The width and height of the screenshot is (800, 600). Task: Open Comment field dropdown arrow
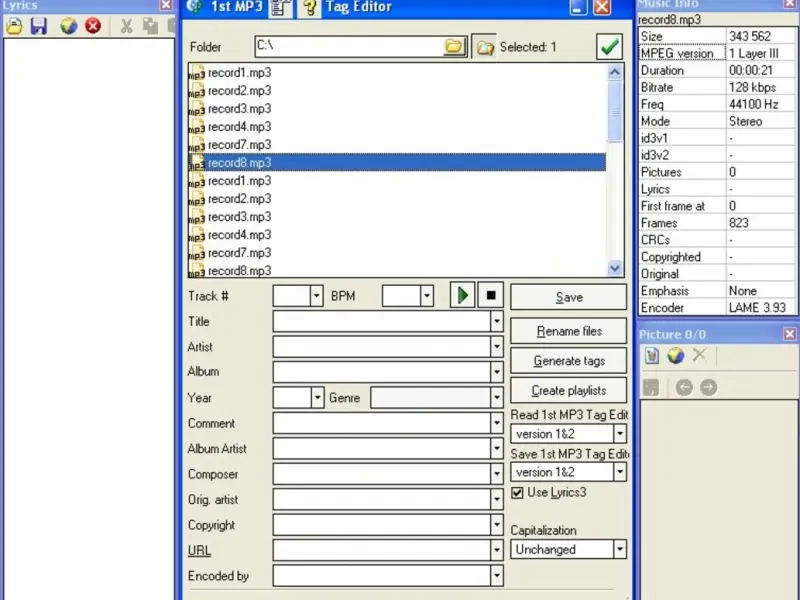[496, 423]
